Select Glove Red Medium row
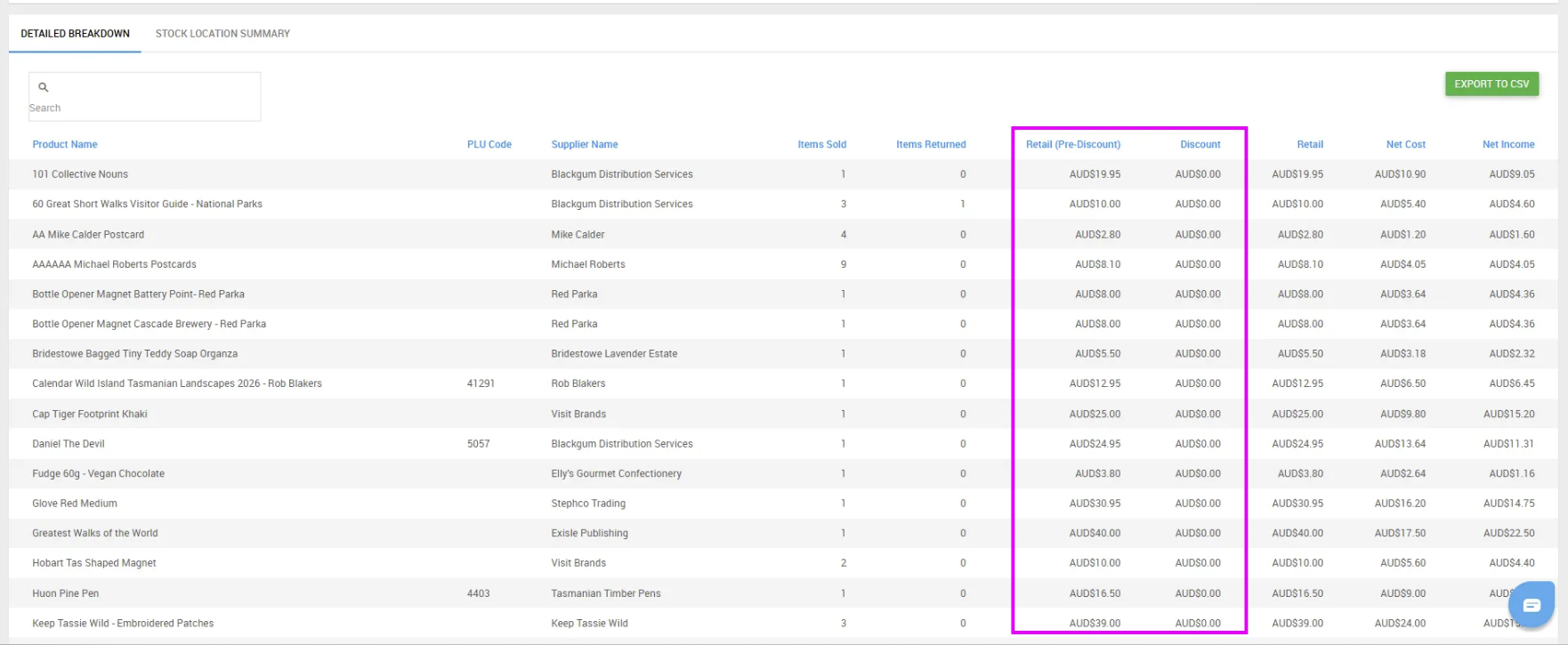Image resolution: width=1568 pixels, height=645 pixels. pyautogui.click(x=783, y=504)
